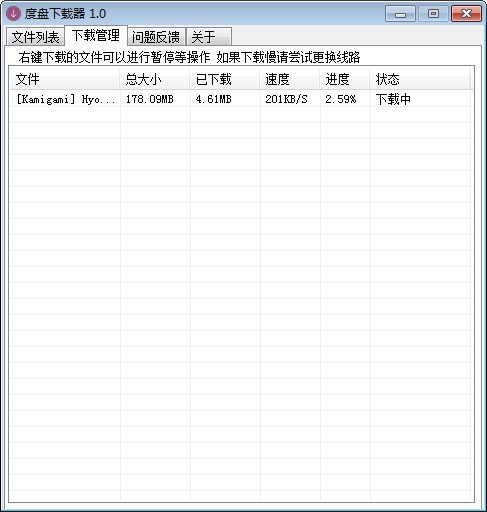The width and height of the screenshot is (487, 512).
Task: Open the 问题反馈 tab
Action: (156, 37)
